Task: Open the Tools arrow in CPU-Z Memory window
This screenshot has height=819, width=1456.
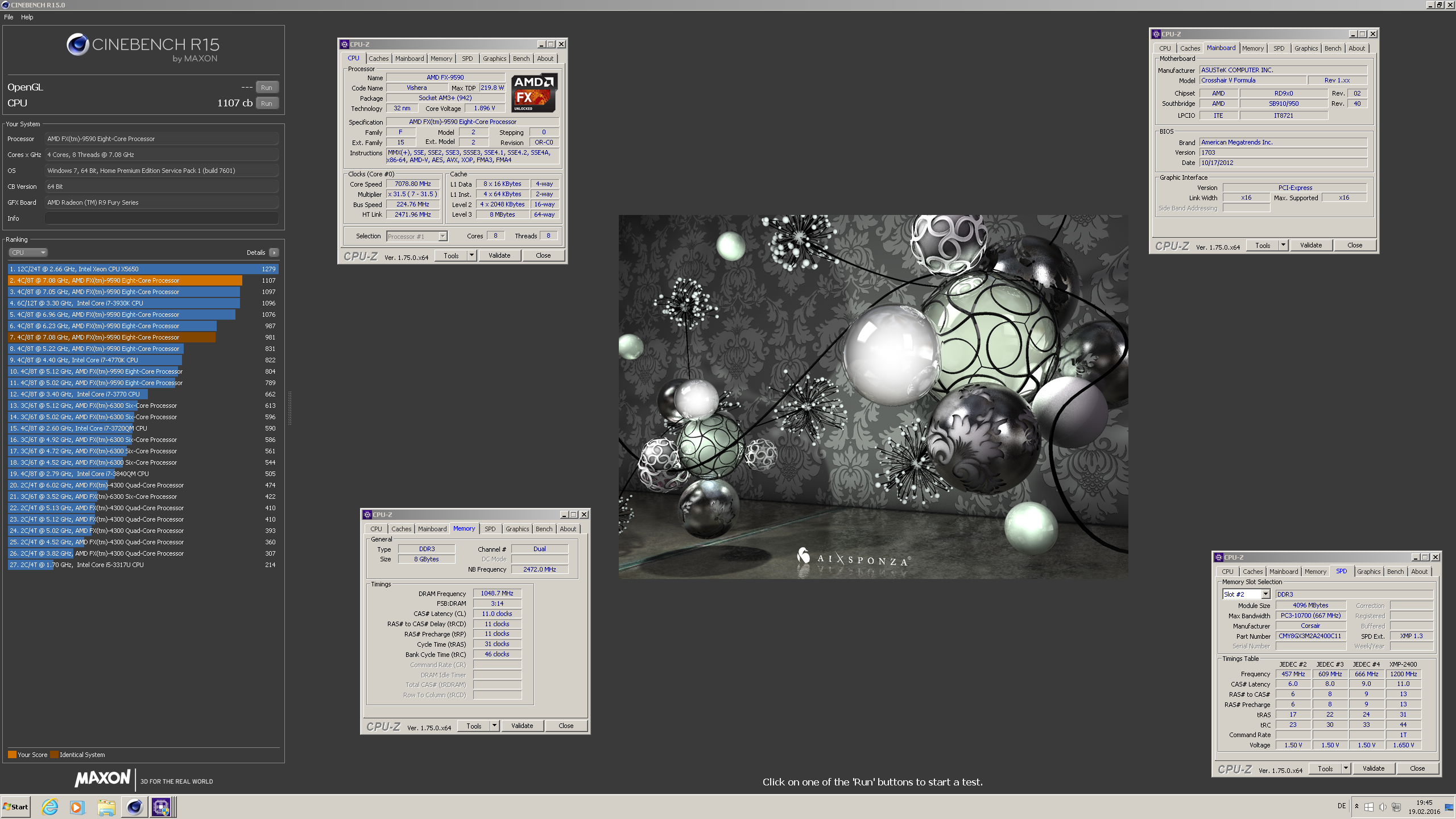Action: click(494, 726)
